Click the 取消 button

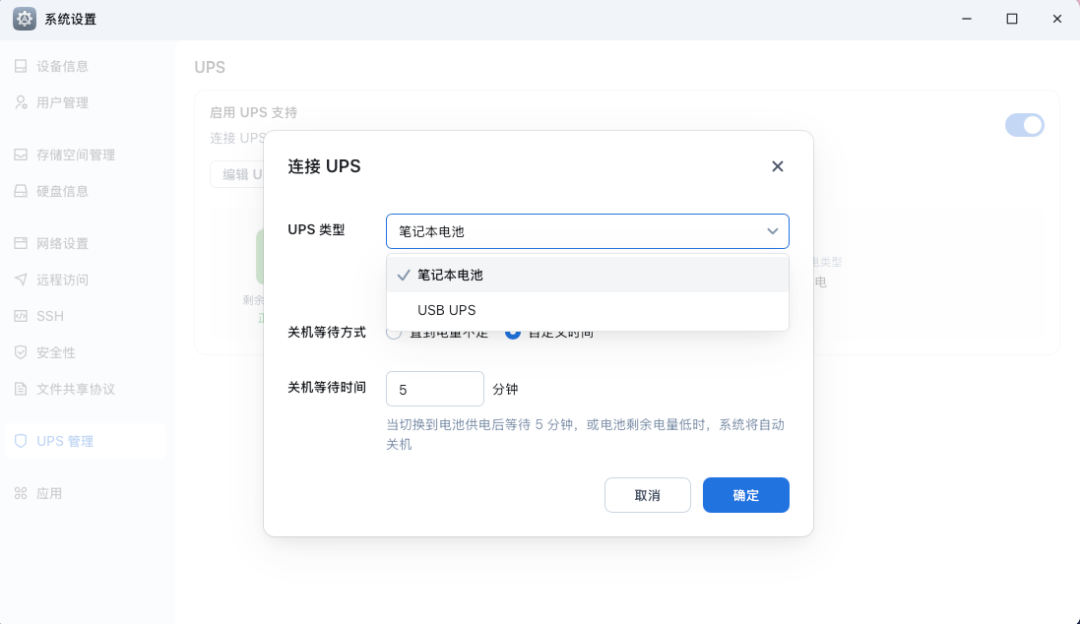647,495
